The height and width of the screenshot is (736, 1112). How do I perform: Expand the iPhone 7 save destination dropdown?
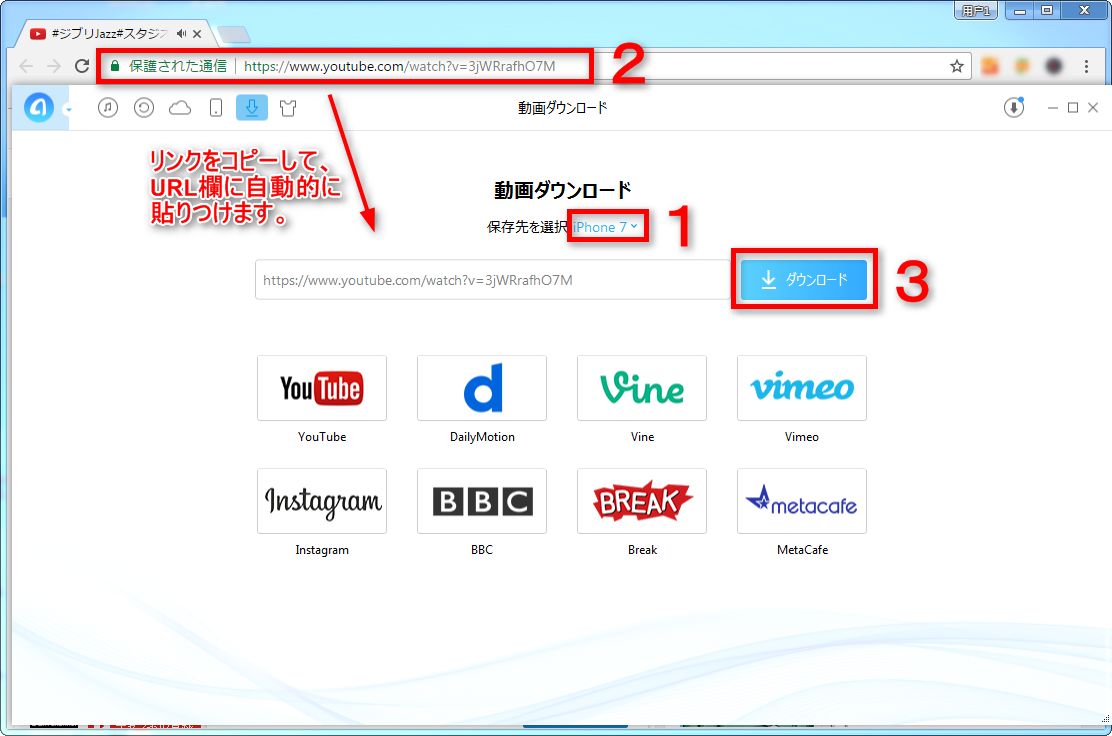click(x=606, y=227)
